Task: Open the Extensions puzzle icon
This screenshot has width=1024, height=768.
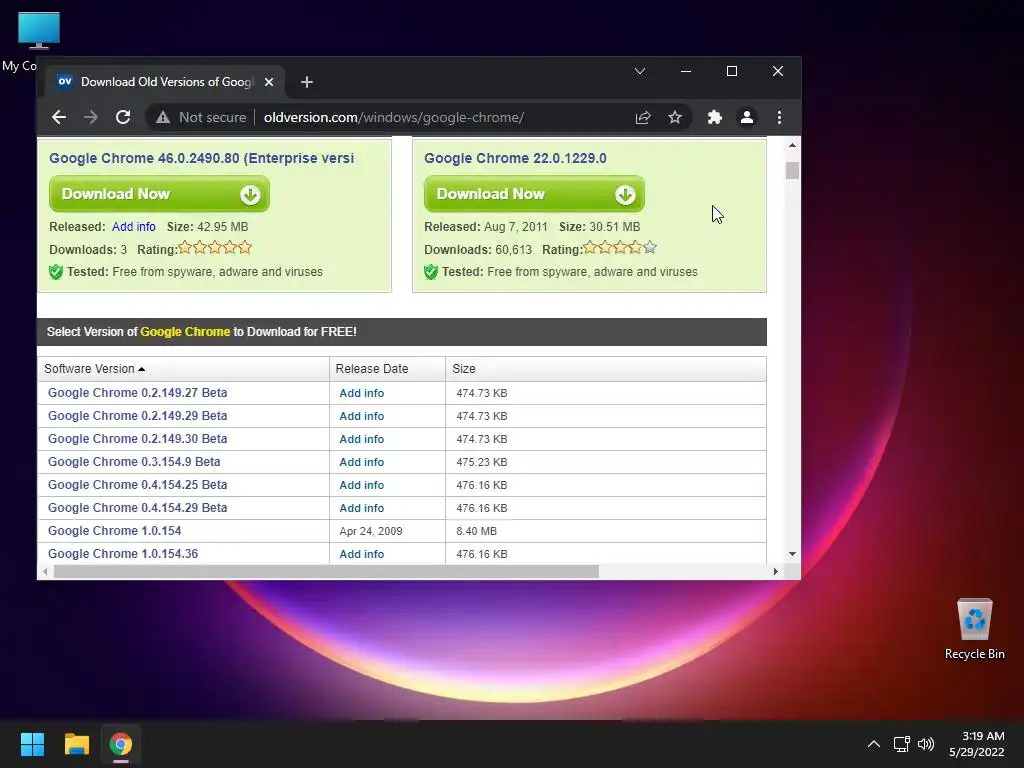Action: tap(714, 118)
